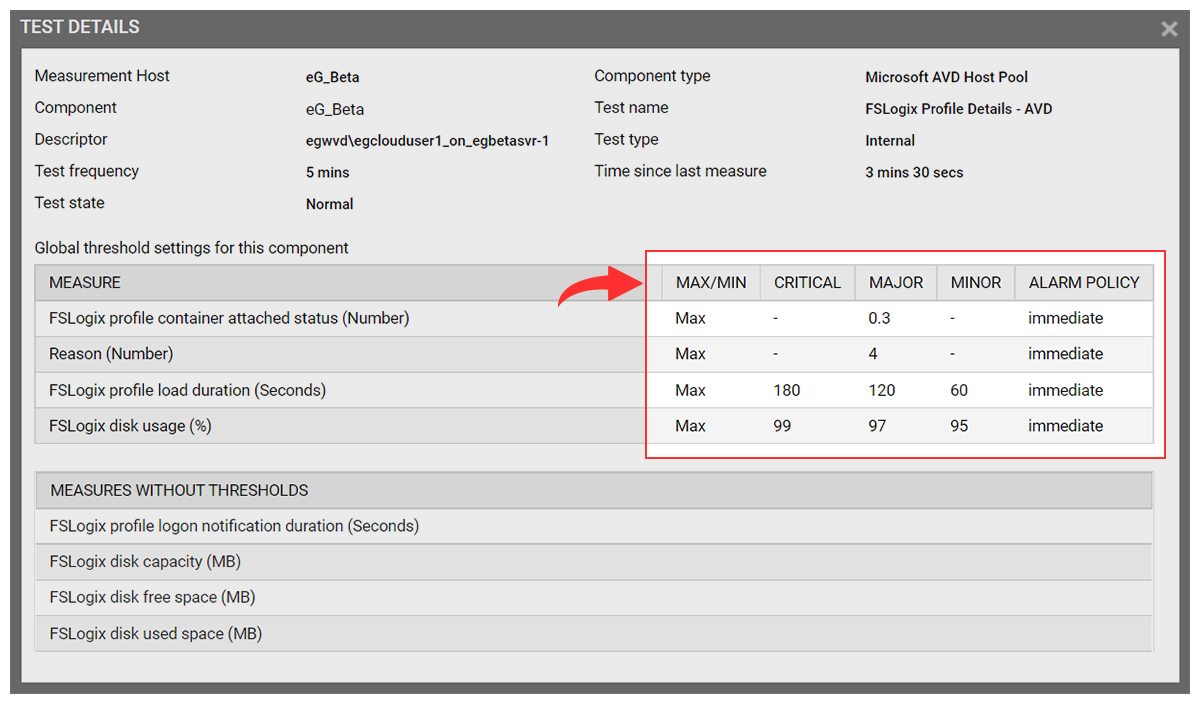This screenshot has height=704, width=1200.
Task: Click the Test frequency value 5 mins
Action: [x=328, y=173]
